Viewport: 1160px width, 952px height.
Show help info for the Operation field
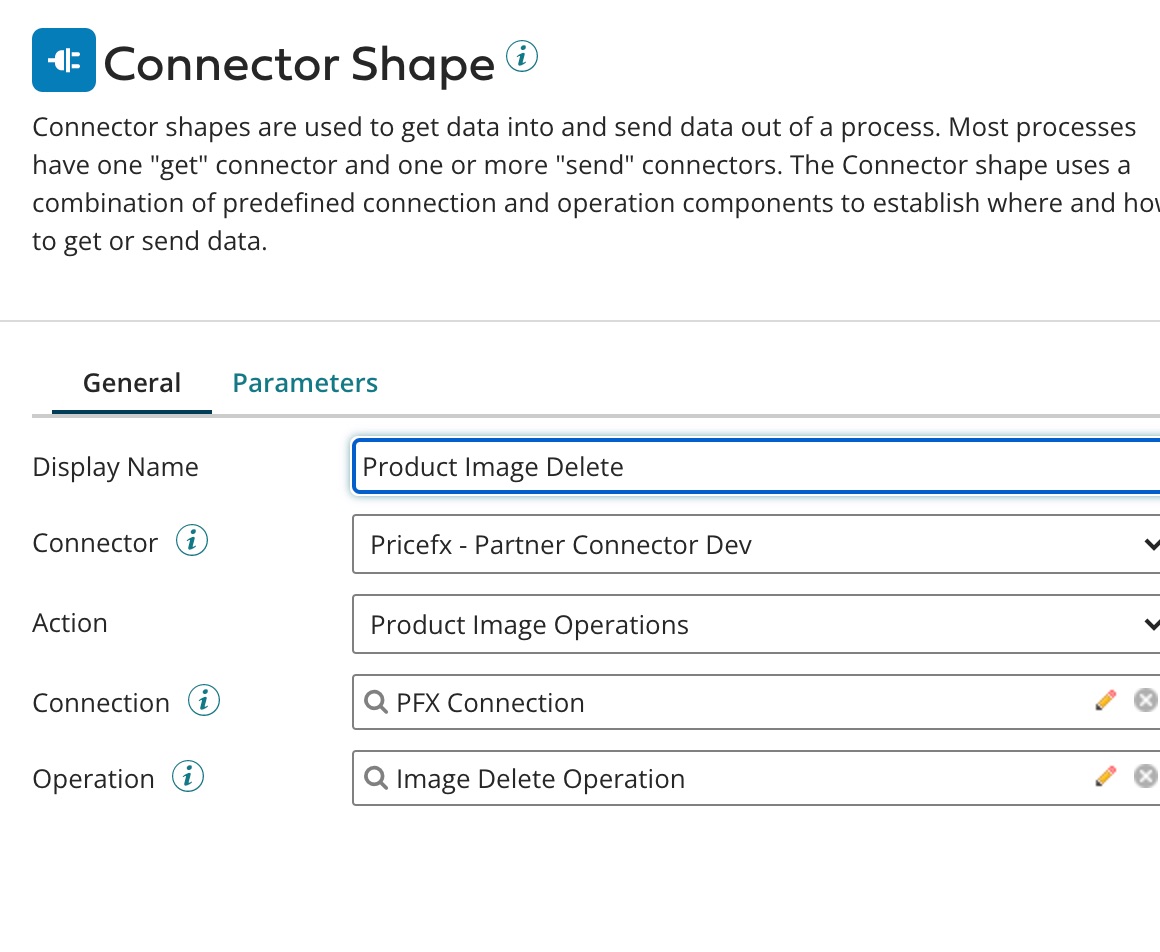click(188, 777)
